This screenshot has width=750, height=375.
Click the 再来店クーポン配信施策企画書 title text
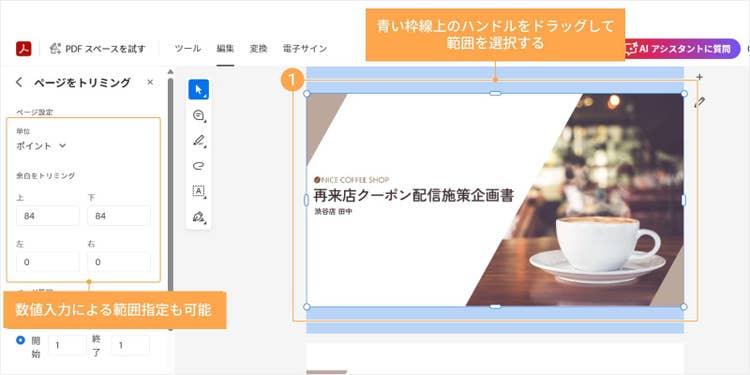(x=414, y=196)
